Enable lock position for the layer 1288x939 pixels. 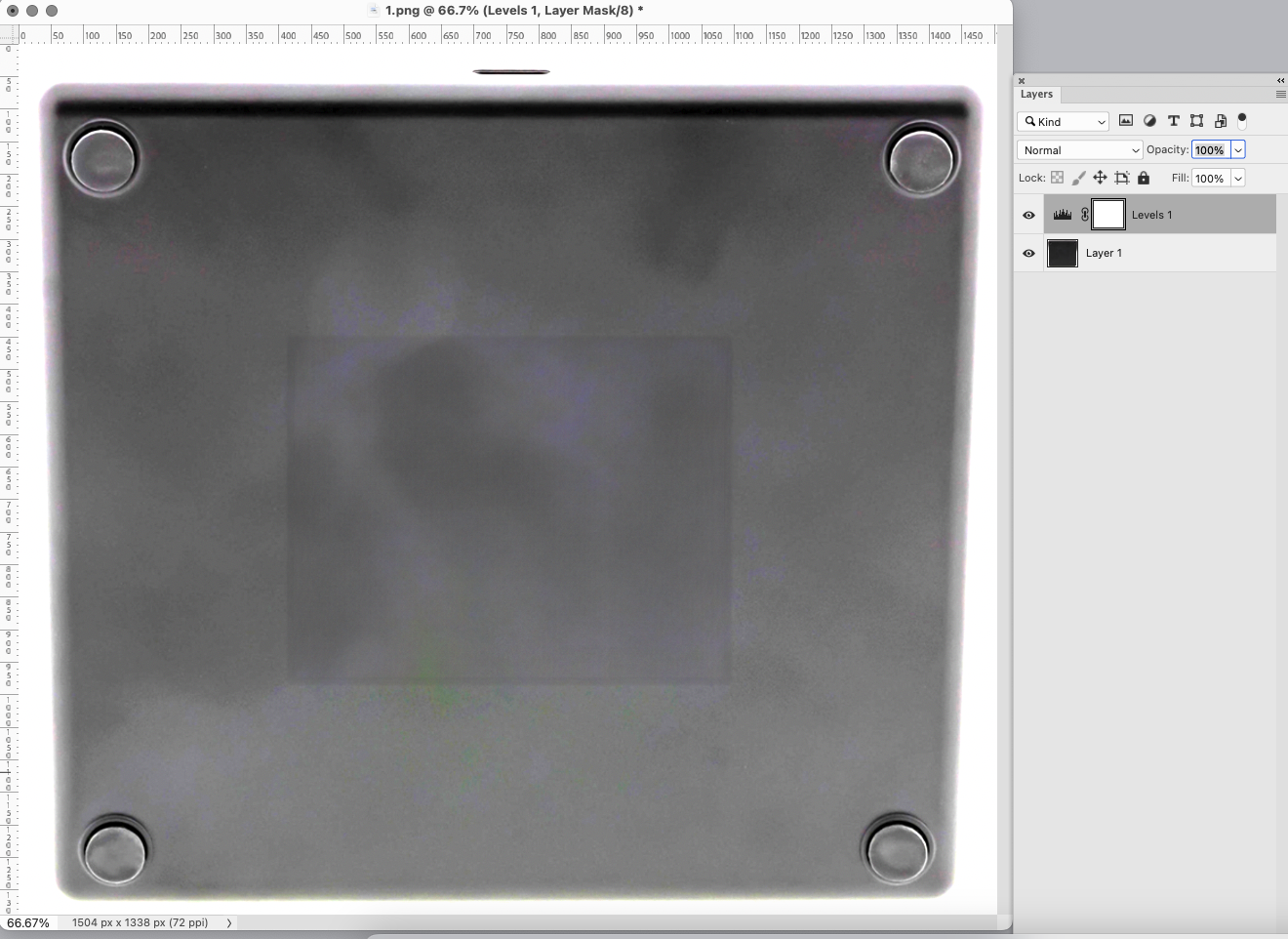pos(1100,177)
